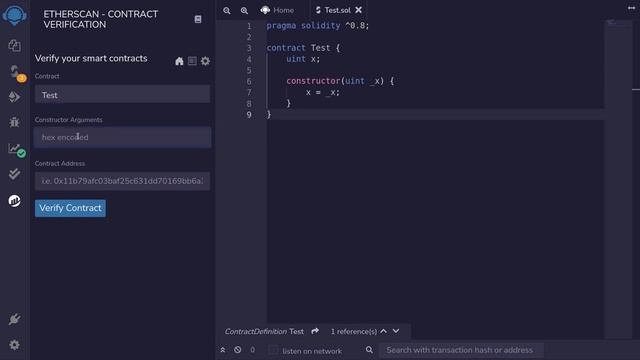Viewport: 640px width, 360px height.
Task: Click the 1 reference(s) label
Action: (x=353, y=331)
